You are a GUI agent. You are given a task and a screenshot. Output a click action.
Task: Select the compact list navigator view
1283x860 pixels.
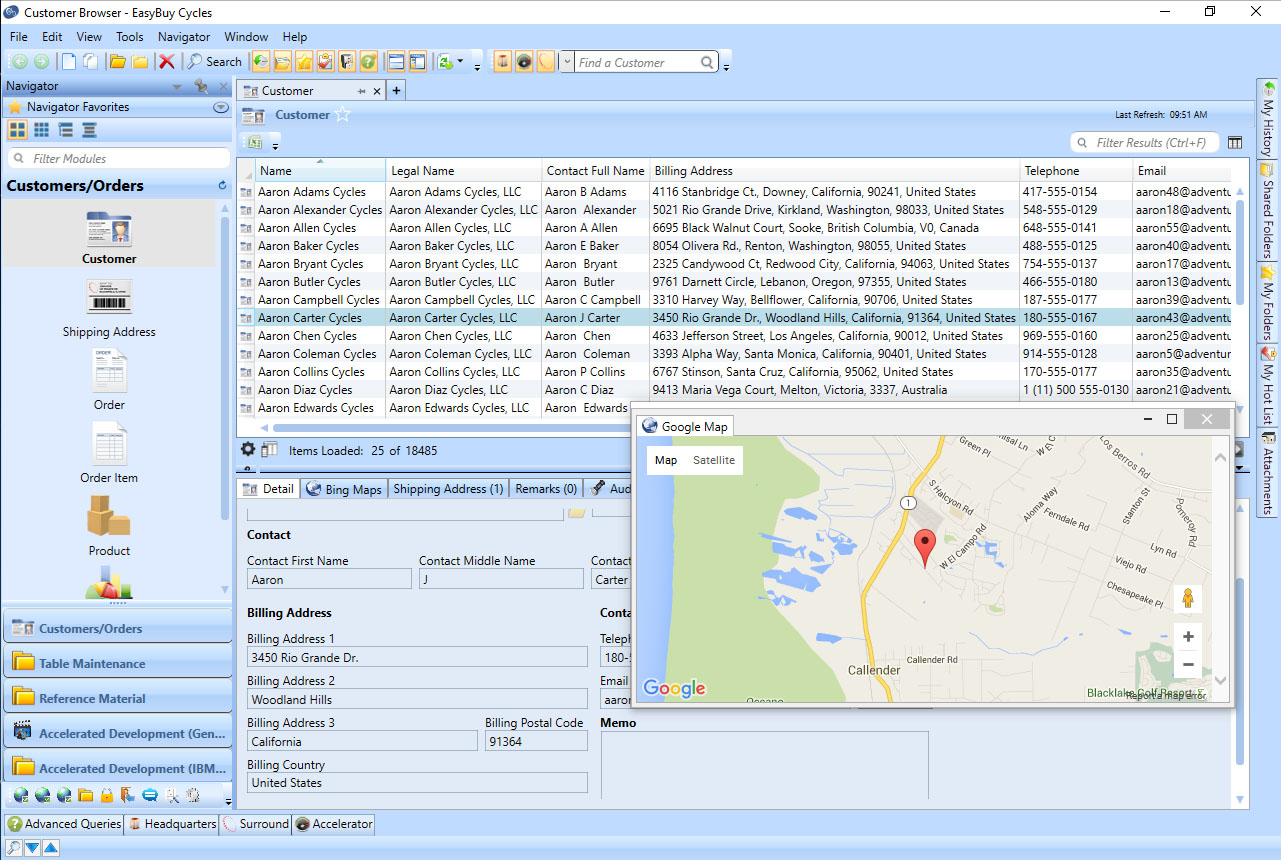coord(89,130)
